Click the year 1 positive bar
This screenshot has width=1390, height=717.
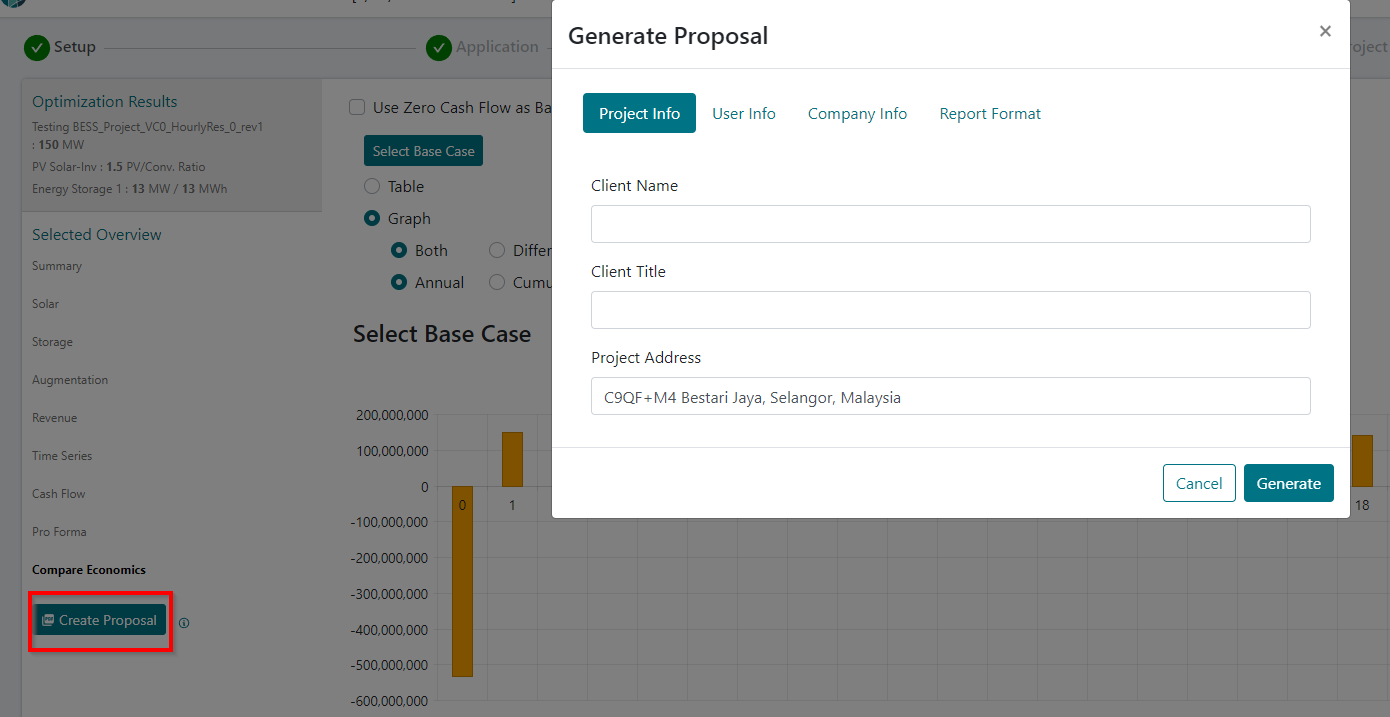[x=512, y=459]
